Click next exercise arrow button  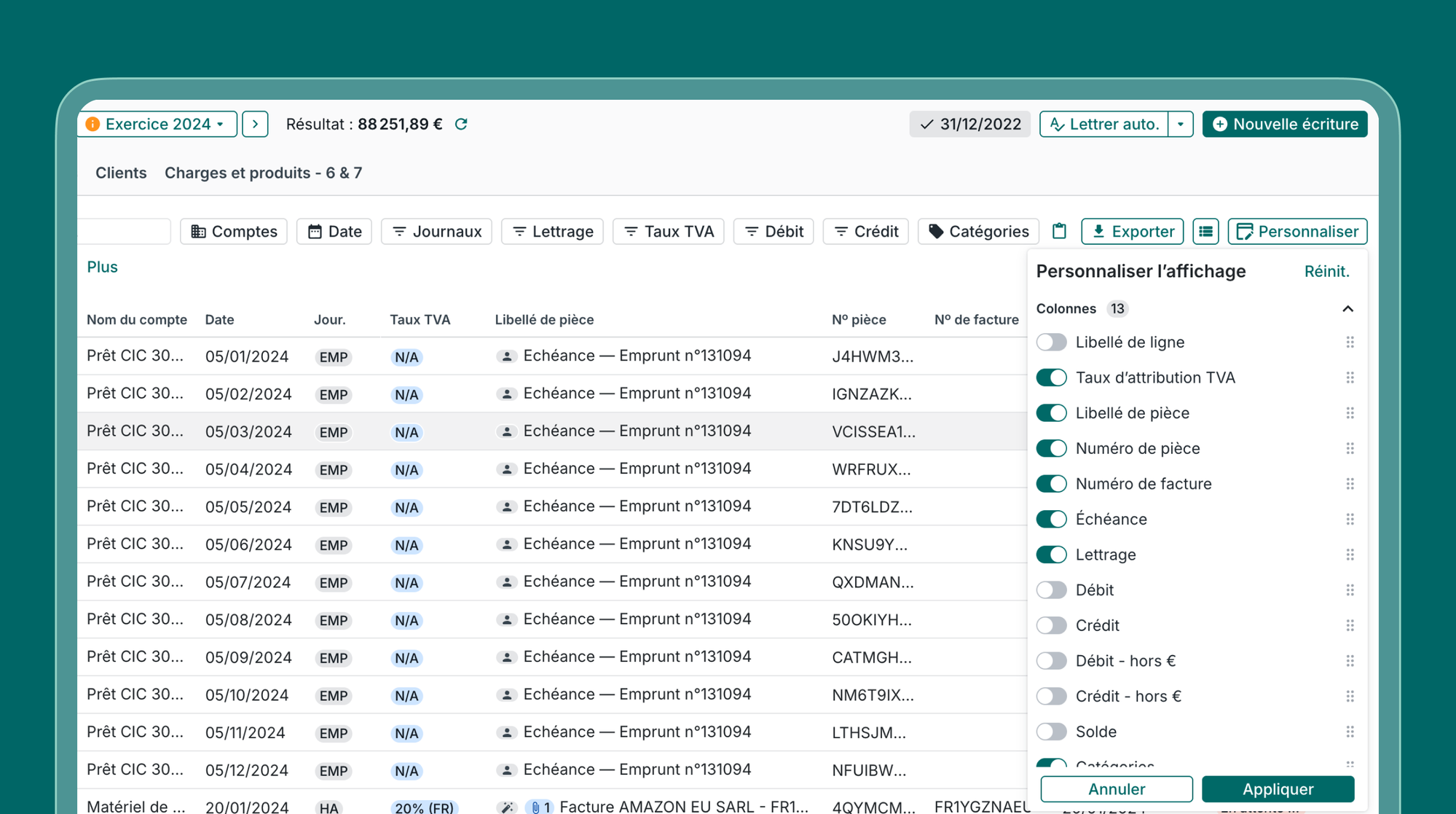point(255,124)
